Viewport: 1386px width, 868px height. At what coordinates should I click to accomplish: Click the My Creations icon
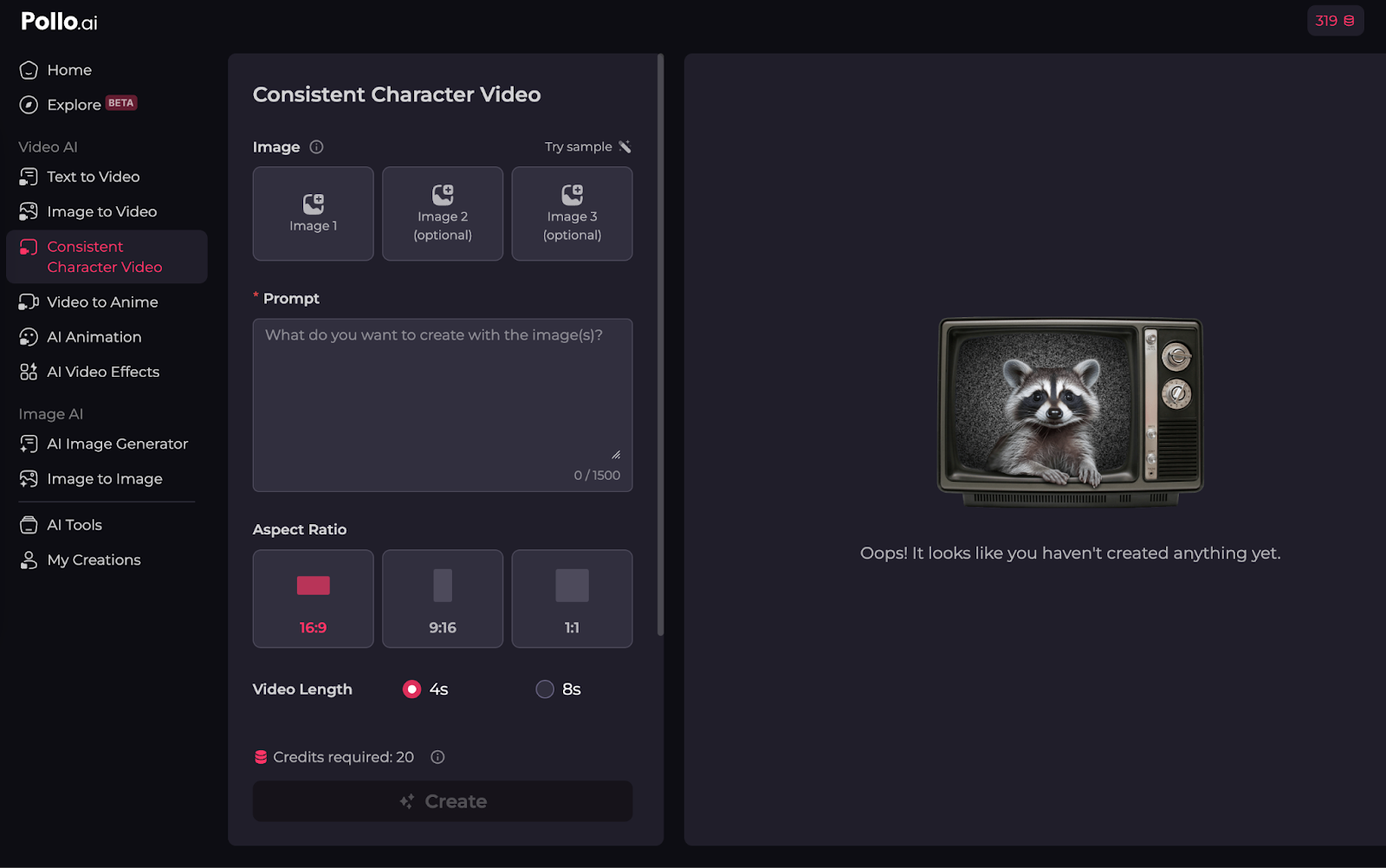(29, 560)
